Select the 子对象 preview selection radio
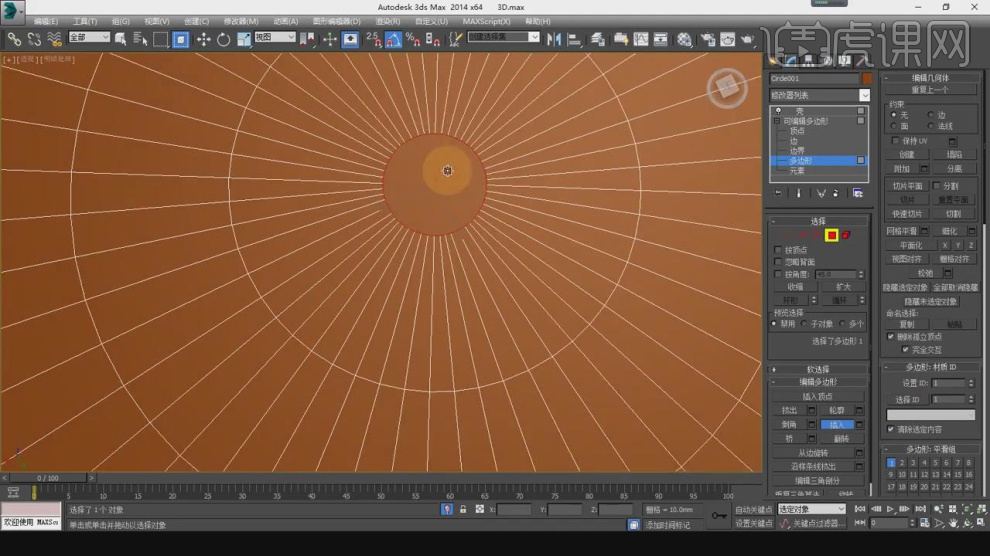This screenshot has height=556, width=990. tap(804, 324)
